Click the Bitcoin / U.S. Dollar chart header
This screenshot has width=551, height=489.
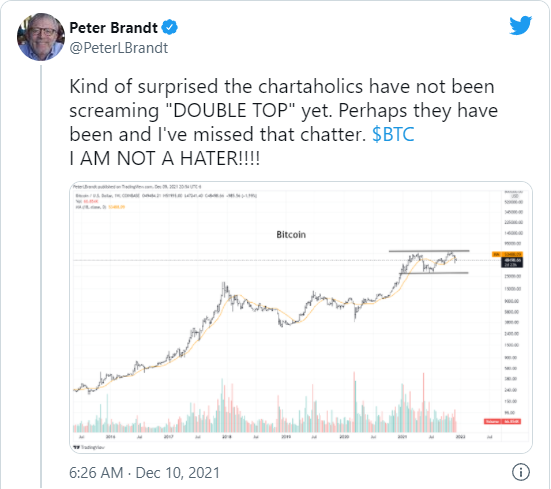(166, 196)
